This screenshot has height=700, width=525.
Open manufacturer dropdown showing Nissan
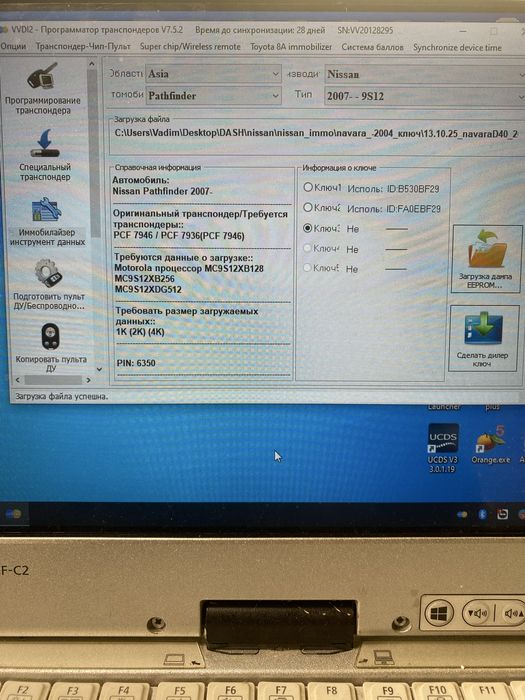(424, 75)
